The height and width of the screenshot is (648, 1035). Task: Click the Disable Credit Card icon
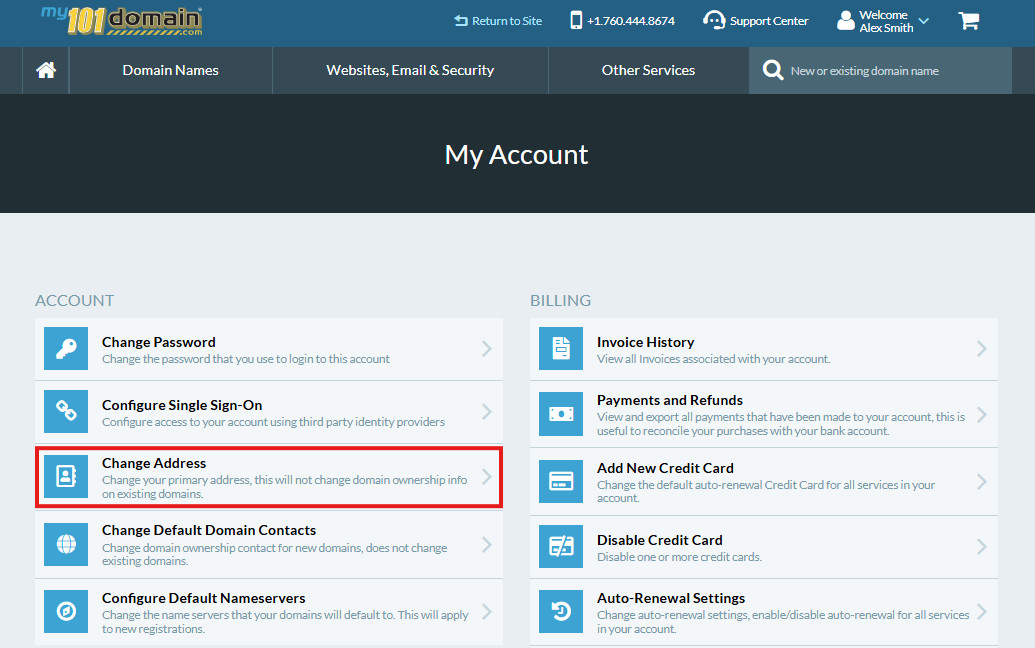(x=561, y=546)
